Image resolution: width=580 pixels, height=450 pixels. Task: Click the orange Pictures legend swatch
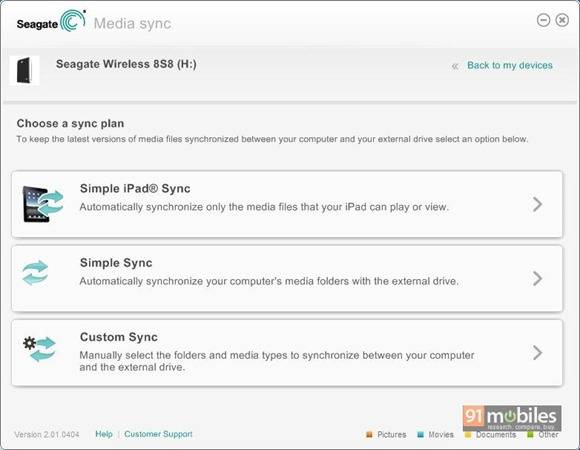(369, 434)
